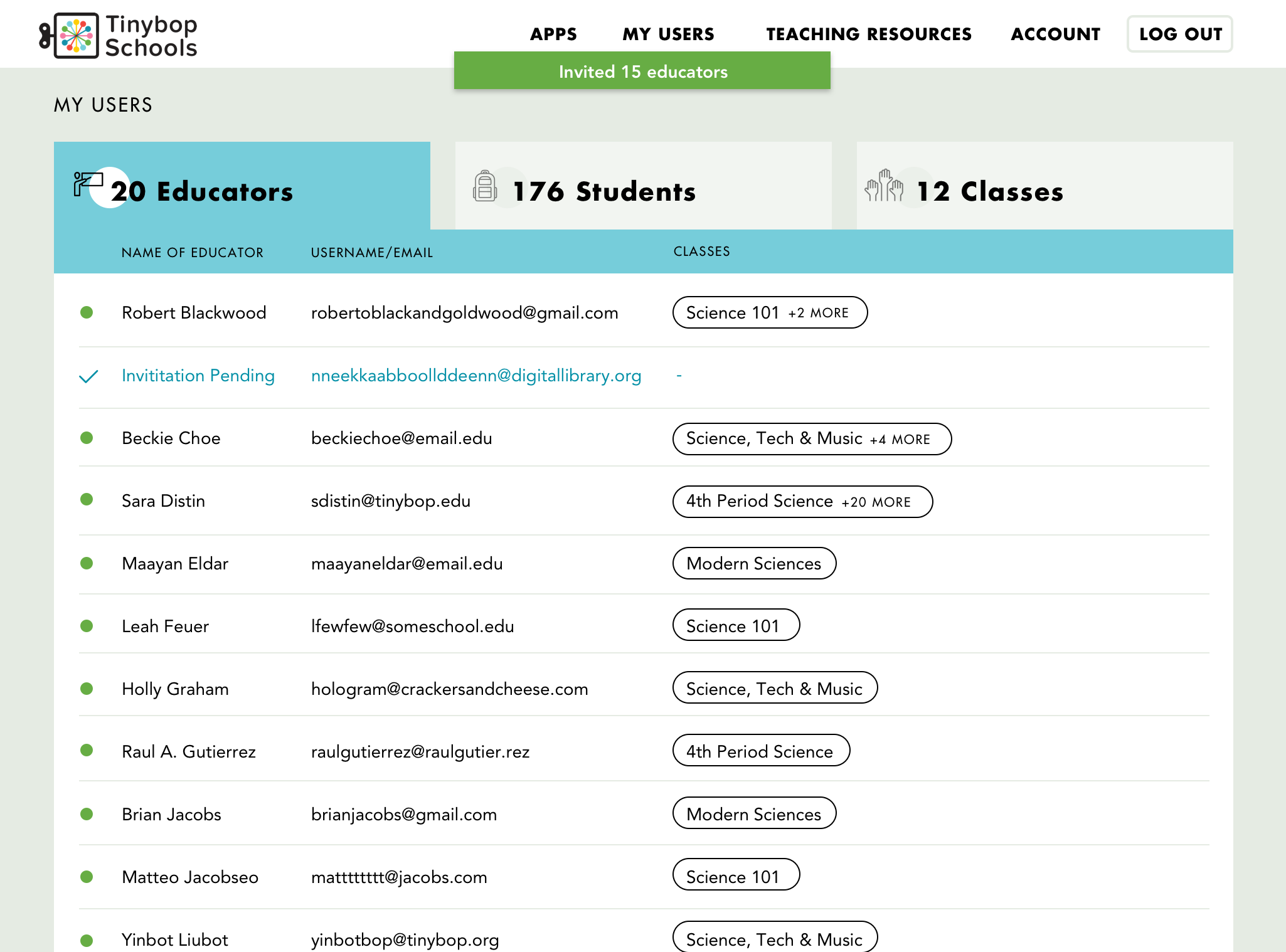The image size is (1286, 952).
Task: Sort by Name of Educator column header
Action: click(193, 252)
